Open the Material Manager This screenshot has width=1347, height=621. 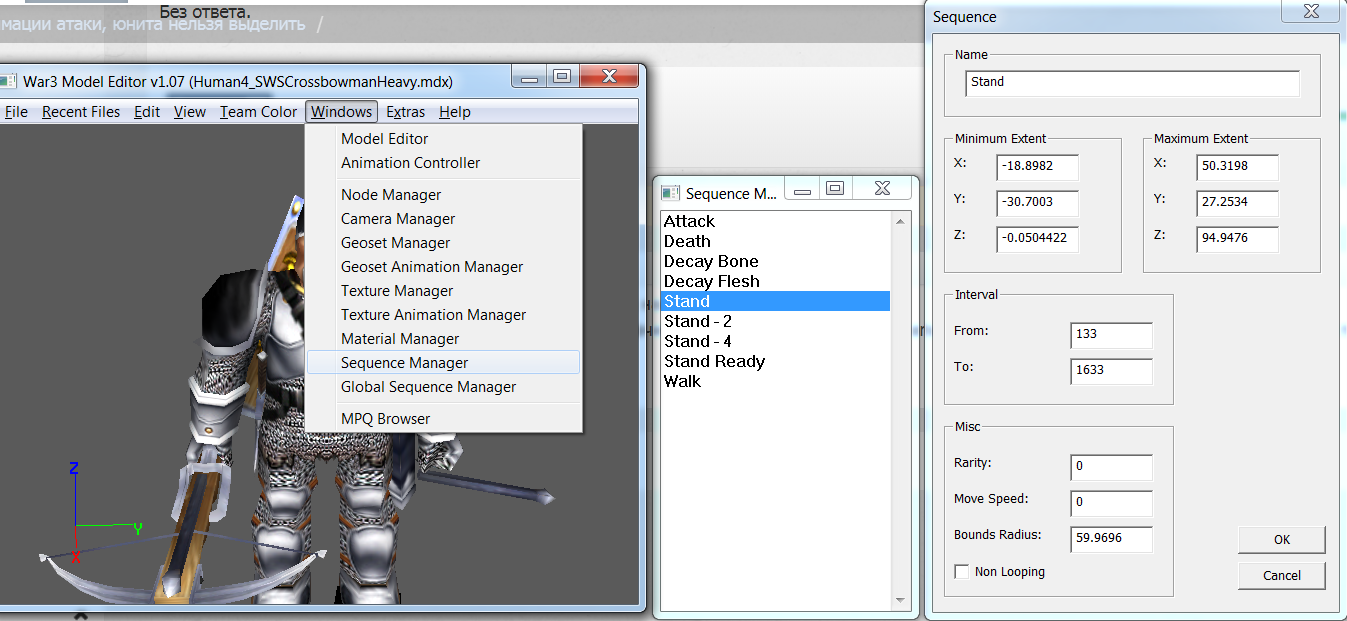tap(444, 339)
